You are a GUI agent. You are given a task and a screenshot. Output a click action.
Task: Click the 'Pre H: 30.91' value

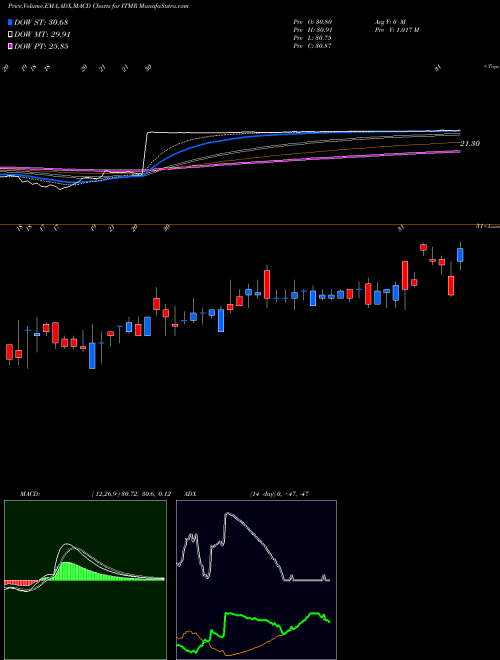click(313, 30)
